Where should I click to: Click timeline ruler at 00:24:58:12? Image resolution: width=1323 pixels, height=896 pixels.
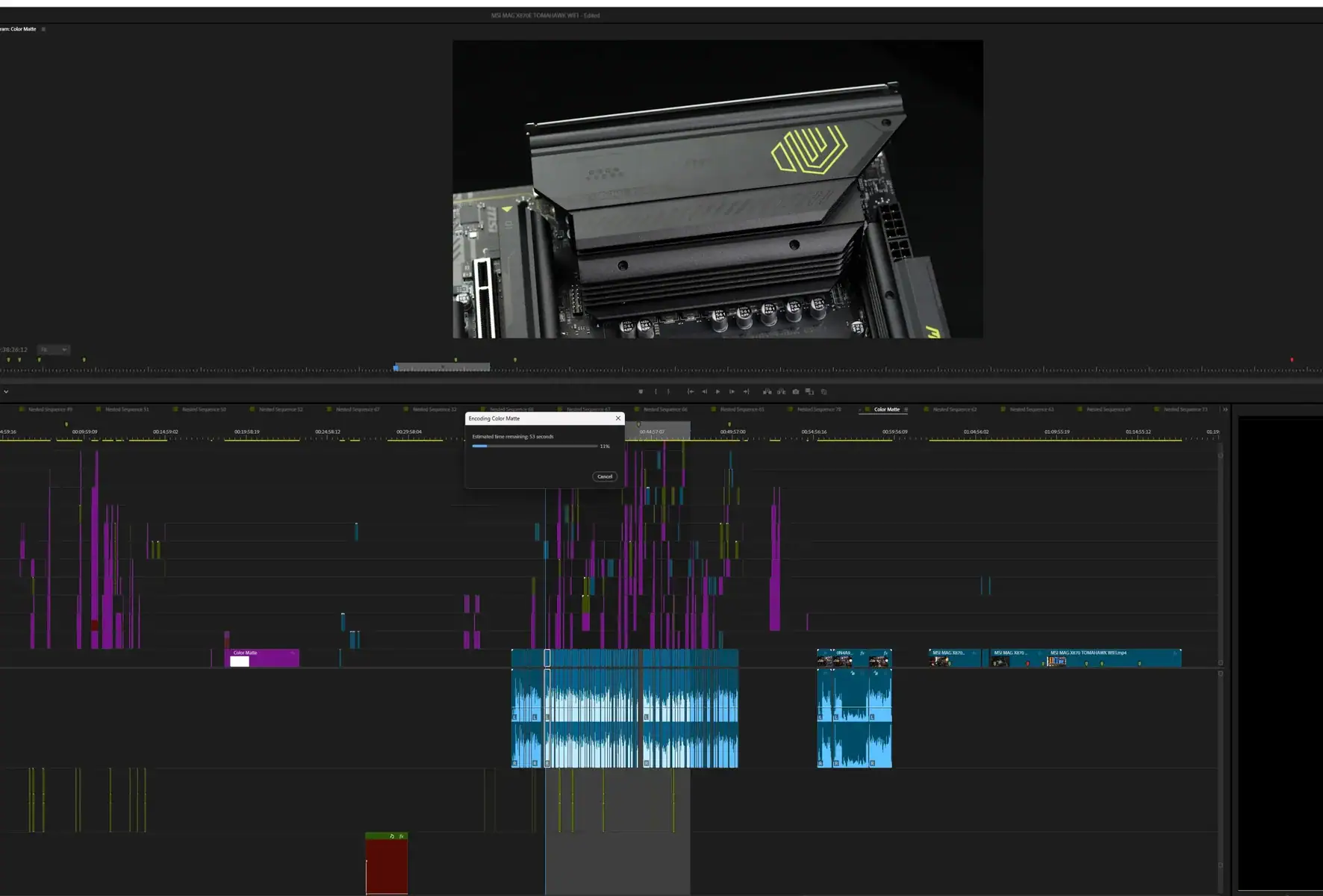coord(328,432)
